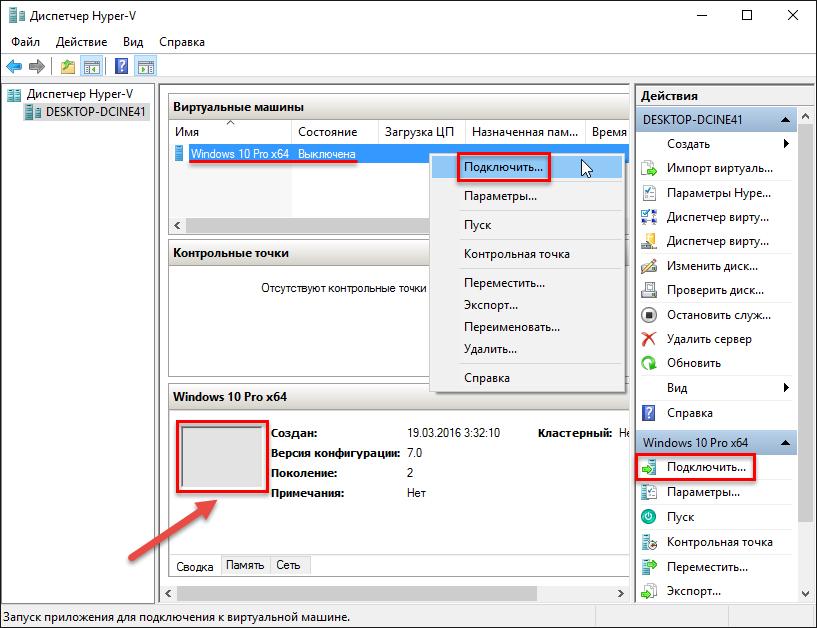Click the Checkpoint icon in Actions pane
817x628 pixels.
(x=649, y=542)
